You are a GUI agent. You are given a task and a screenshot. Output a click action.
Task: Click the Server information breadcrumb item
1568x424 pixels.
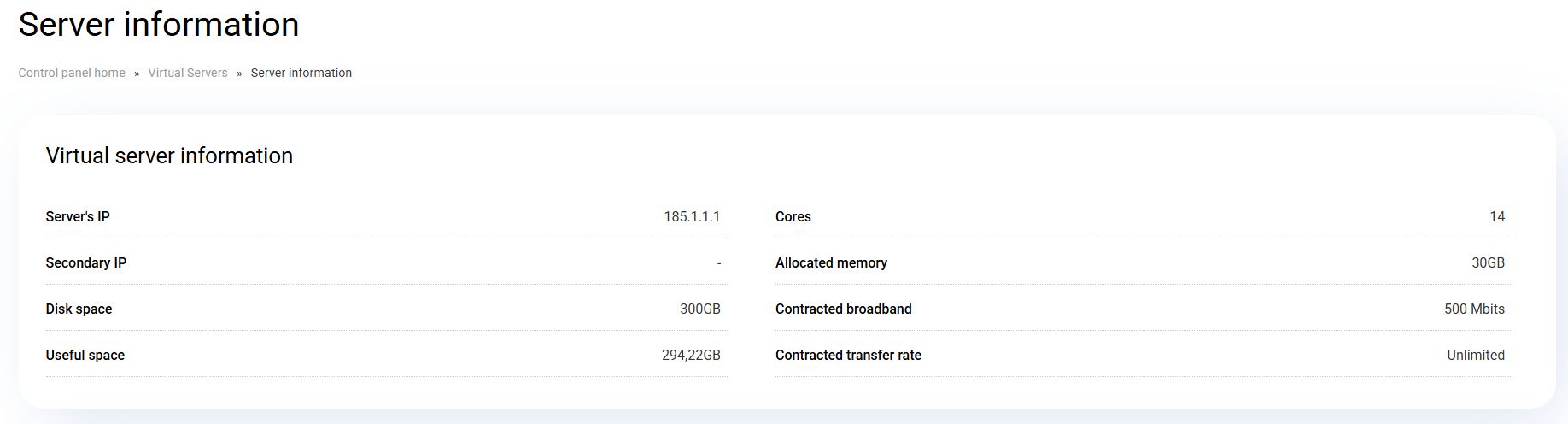click(301, 73)
